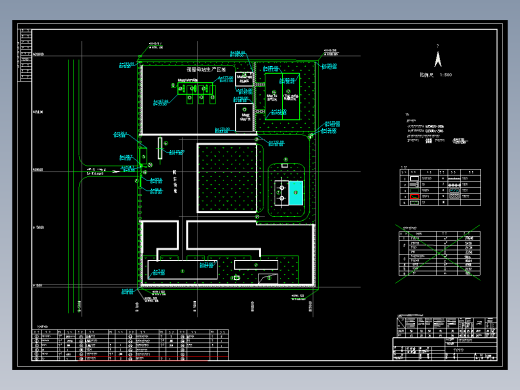This screenshot has width=520, height=390.
Task: Select the scale ratio text beside the north arrow label
Action: (x=446, y=75)
